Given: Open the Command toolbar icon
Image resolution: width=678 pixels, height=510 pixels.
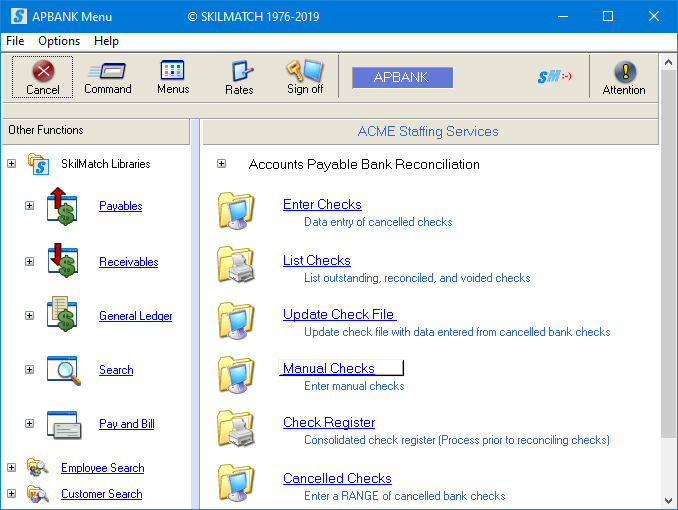Looking at the screenshot, I should pyautogui.click(x=108, y=71).
